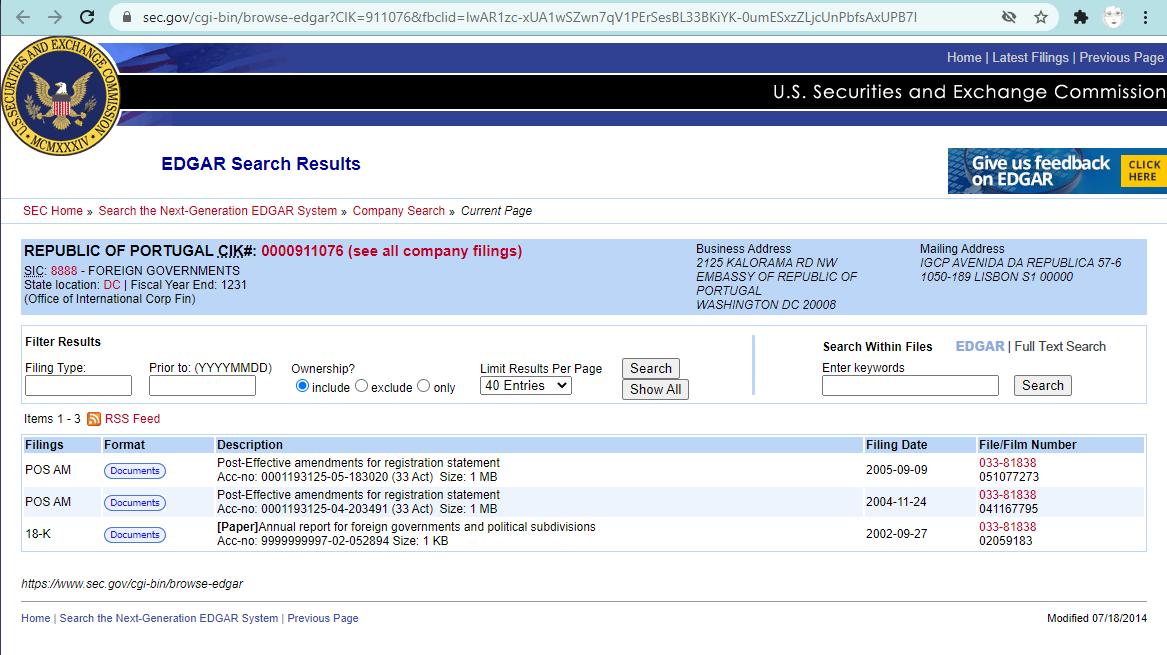Screen dimensions: 1167x655
Task: Go to Previous Page in the top banner
Action: tap(1122, 57)
